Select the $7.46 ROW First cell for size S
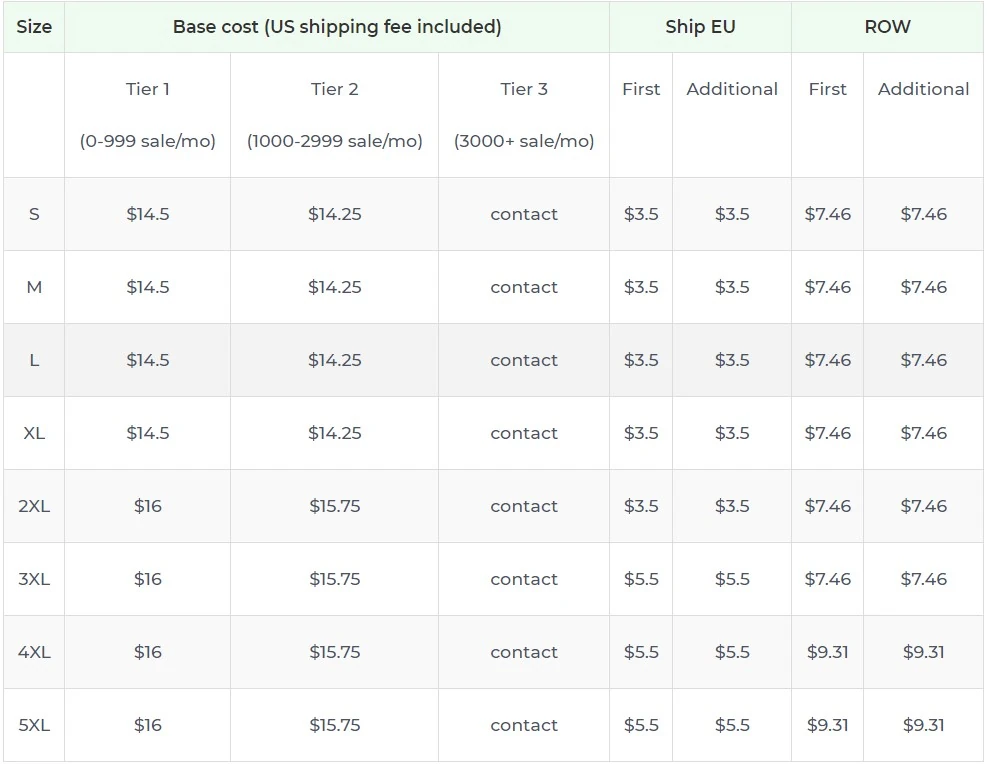 pos(827,214)
